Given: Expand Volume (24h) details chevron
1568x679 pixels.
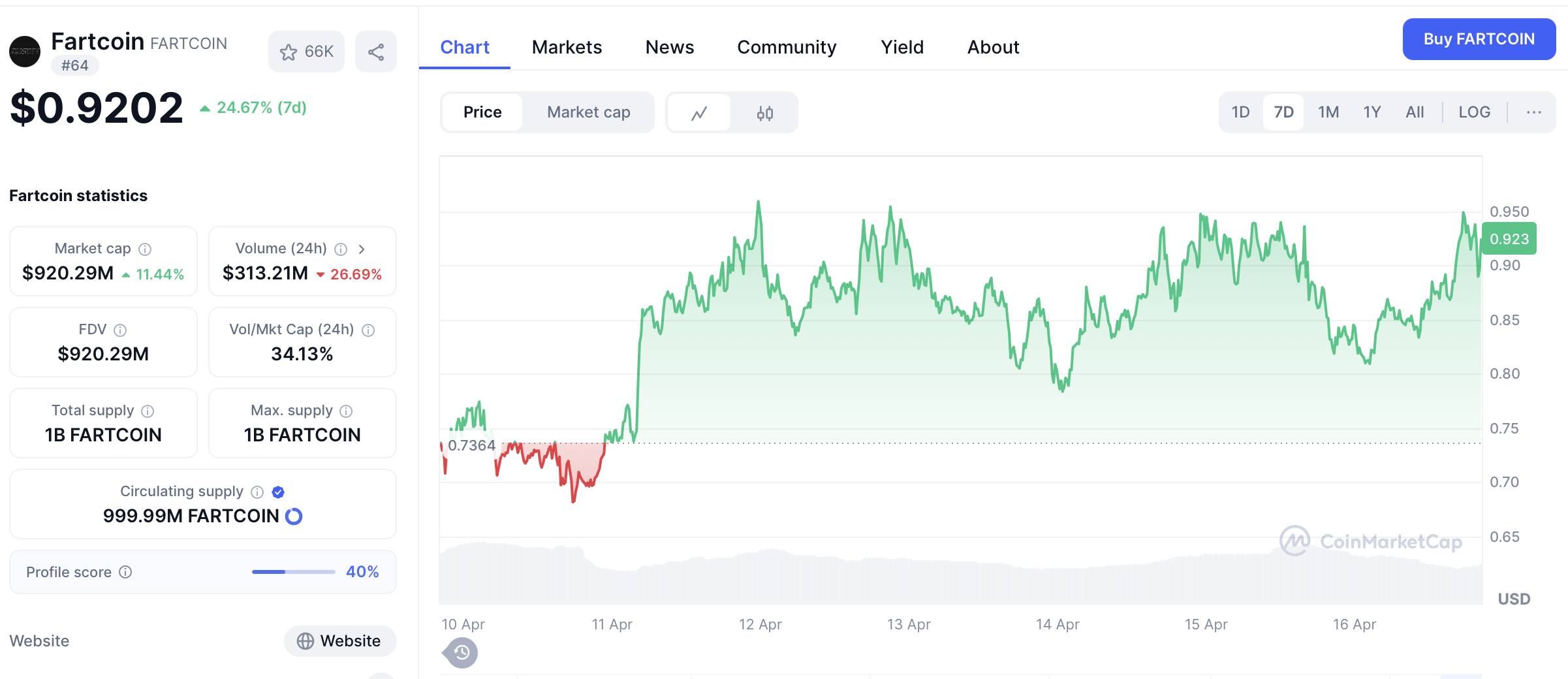Looking at the screenshot, I should [x=362, y=249].
